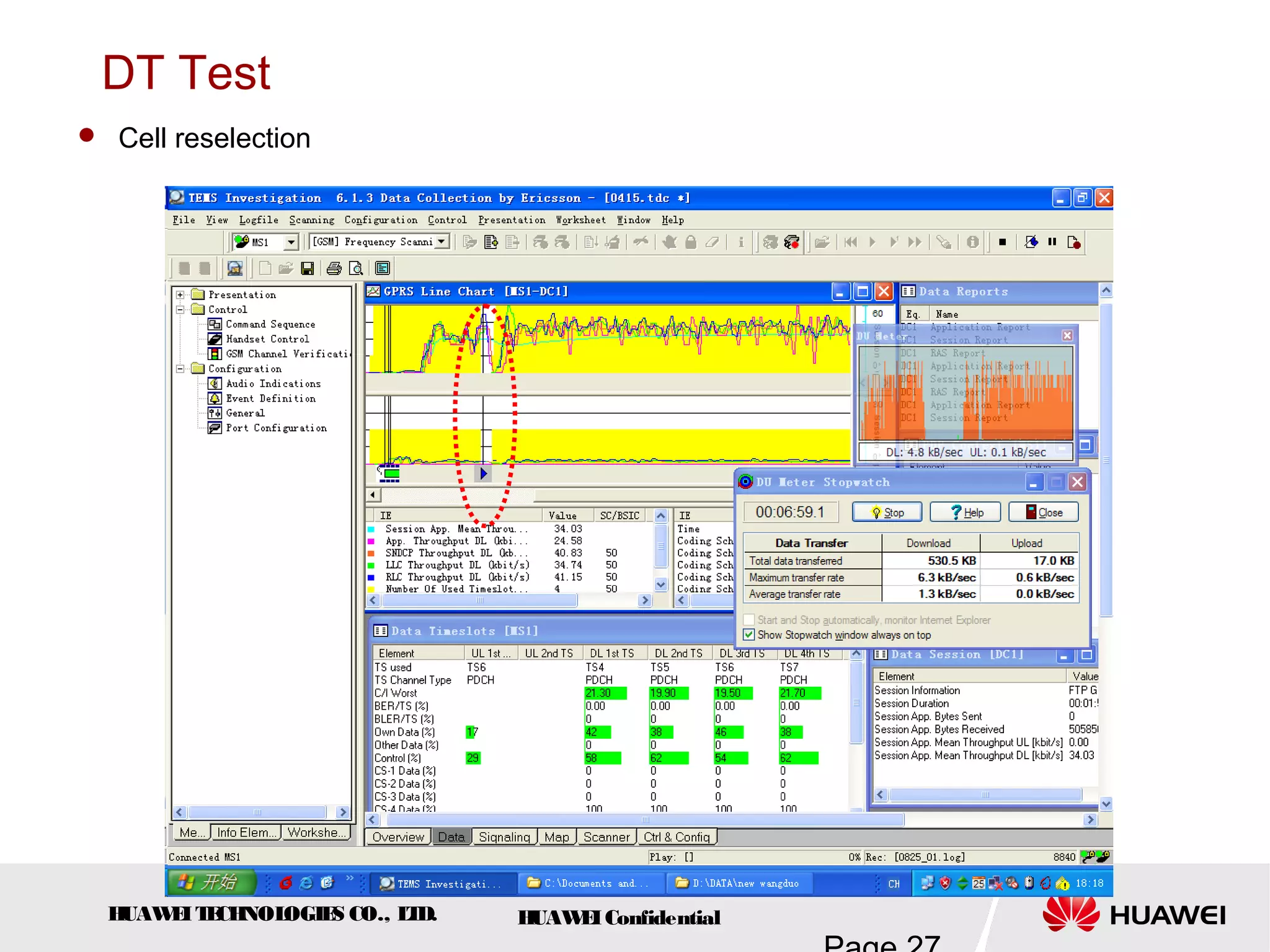Click Stop in DU Meter Stopwatch

tap(887, 513)
